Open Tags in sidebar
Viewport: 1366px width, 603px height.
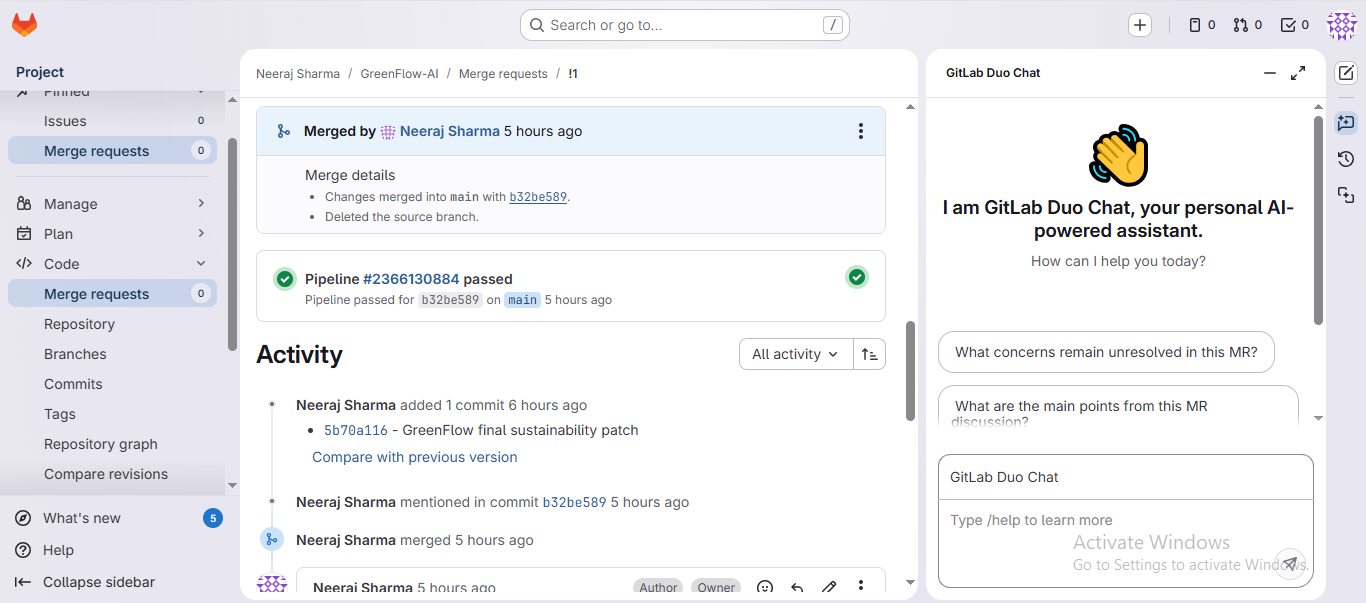112,414
